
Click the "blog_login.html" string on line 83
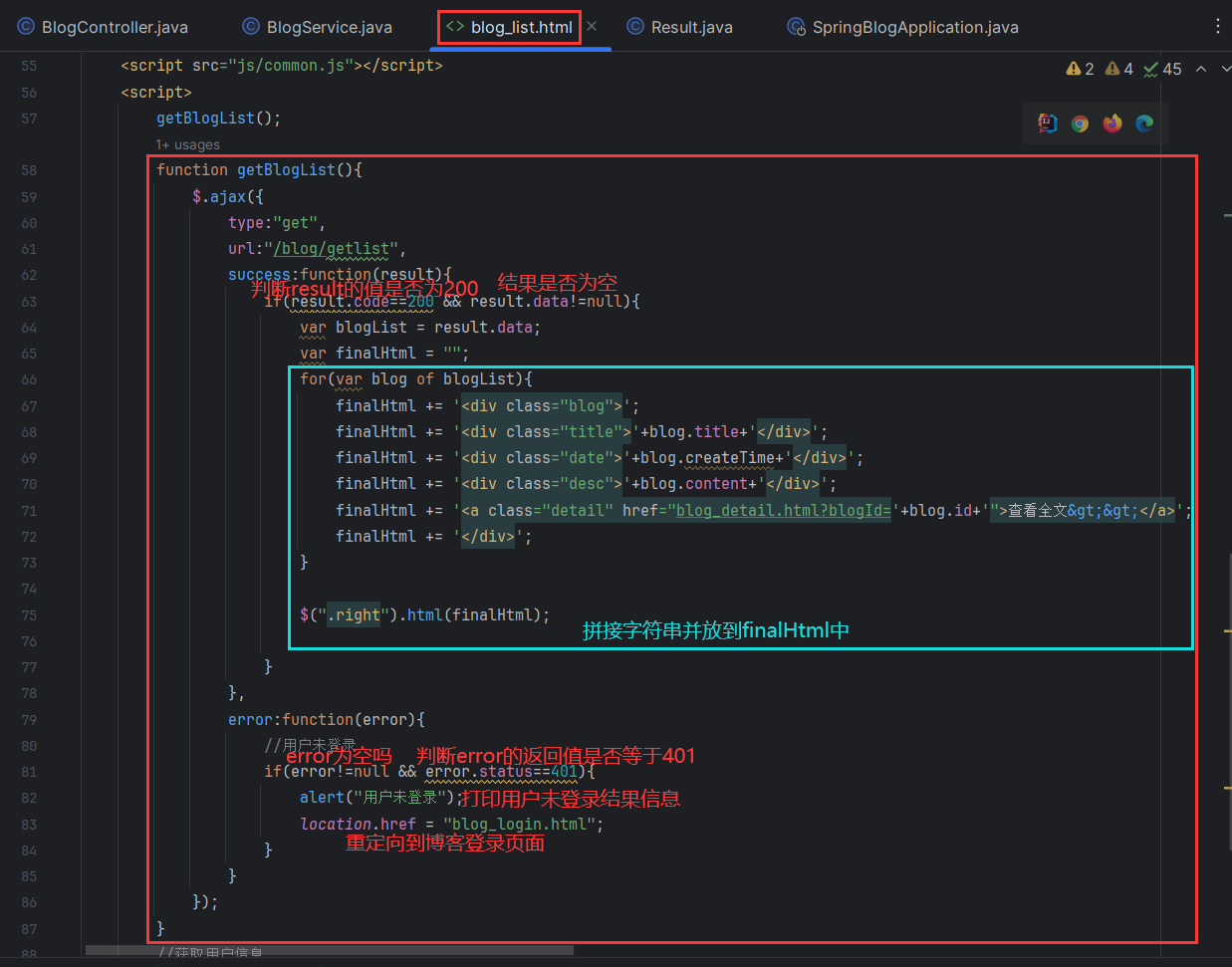519,825
